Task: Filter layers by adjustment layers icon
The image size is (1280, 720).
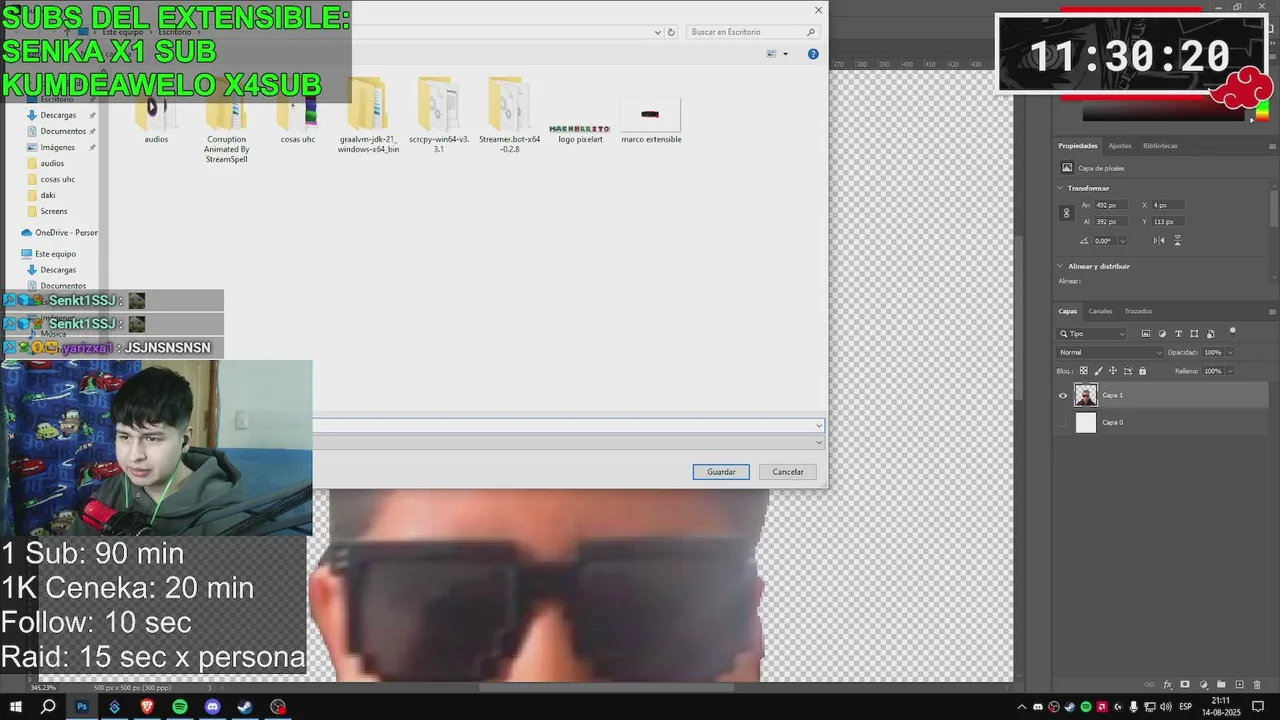Action: 1162,334
